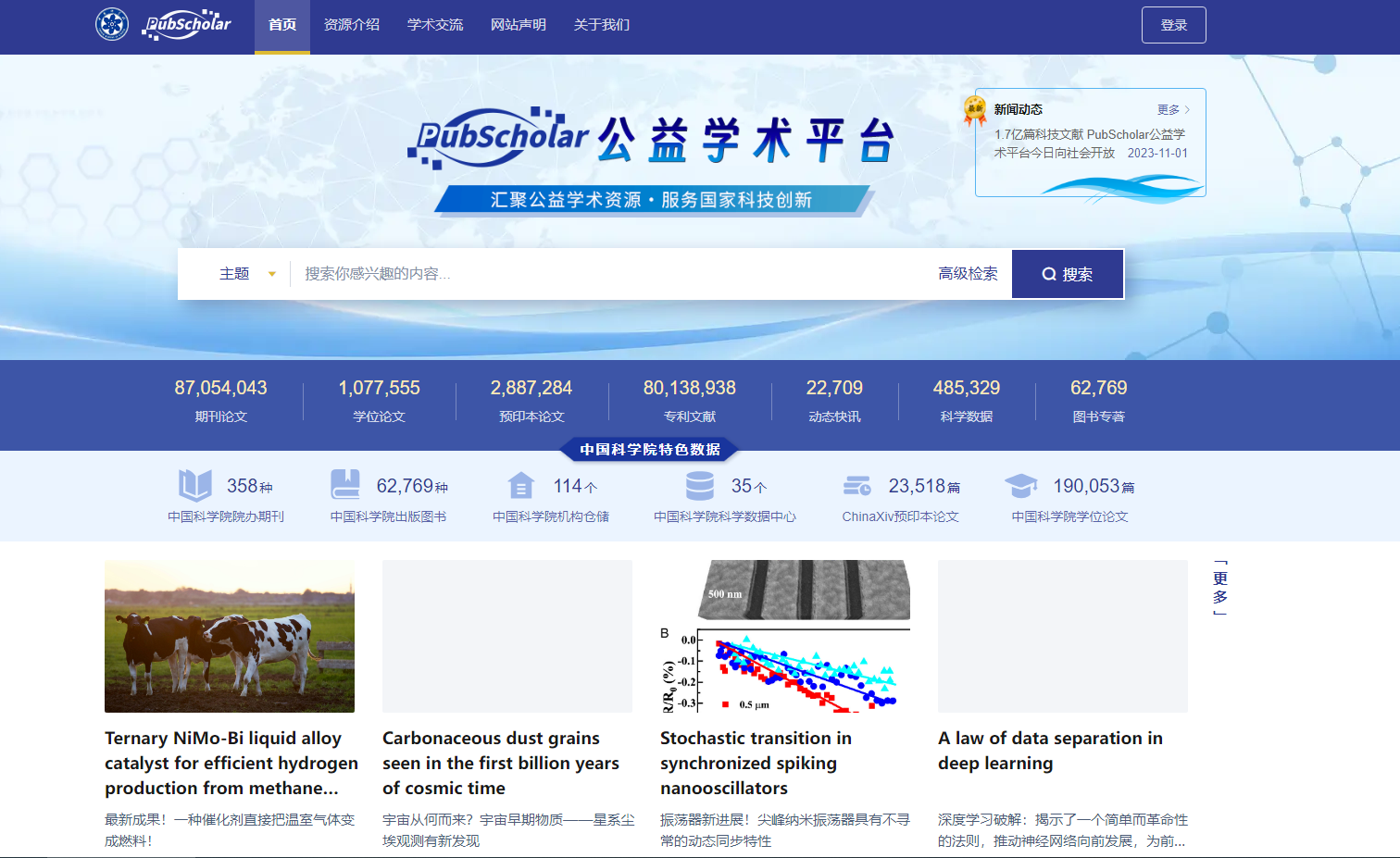Expand 更多 link in news panel
The image size is (1400, 858).
(x=1173, y=109)
